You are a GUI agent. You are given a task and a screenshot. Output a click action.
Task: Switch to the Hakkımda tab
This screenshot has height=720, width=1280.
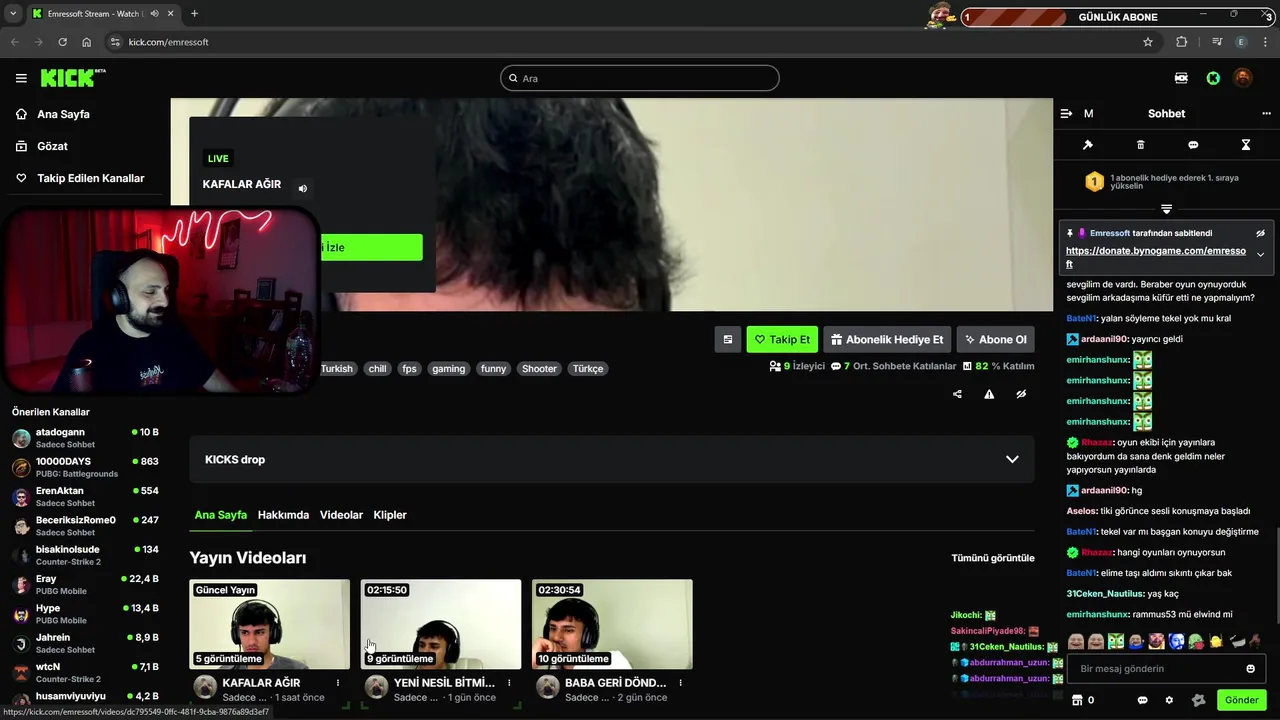pyautogui.click(x=283, y=515)
